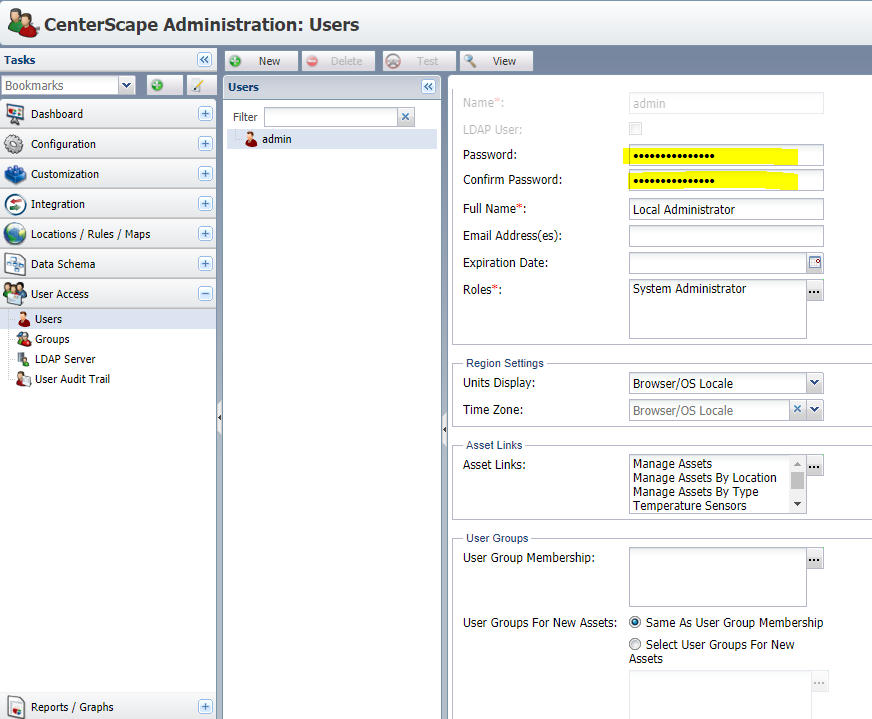Click the Delete toolbar button
Image resolution: width=872 pixels, height=719 pixels.
338,61
